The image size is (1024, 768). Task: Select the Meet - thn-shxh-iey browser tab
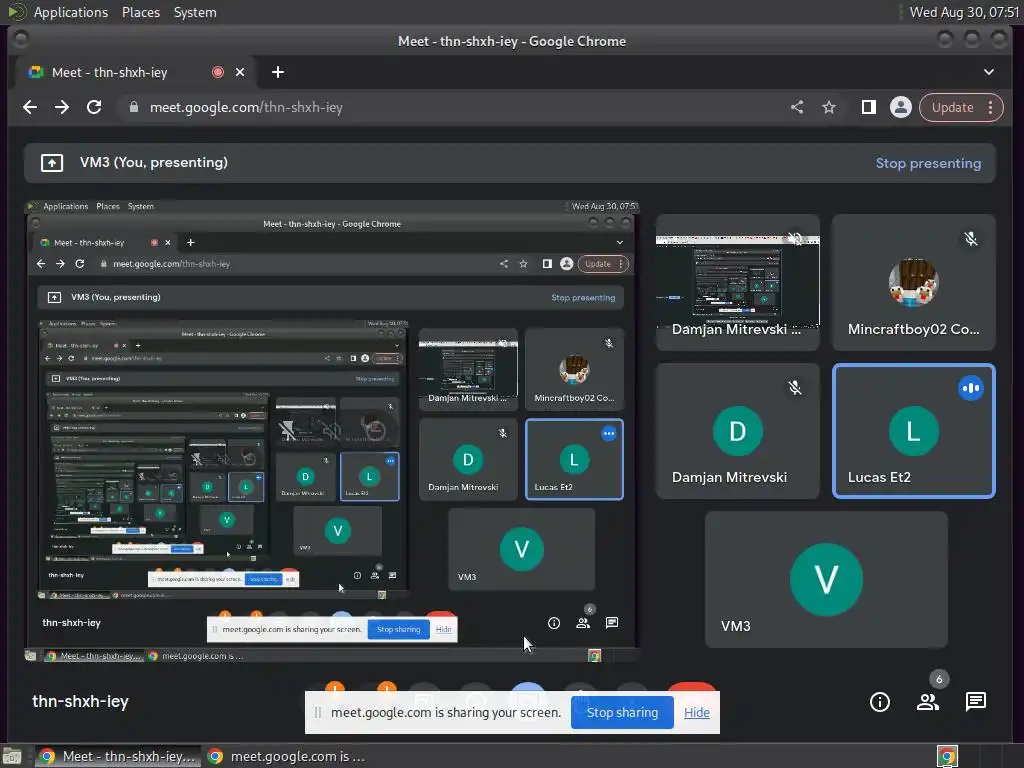tap(134, 72)
